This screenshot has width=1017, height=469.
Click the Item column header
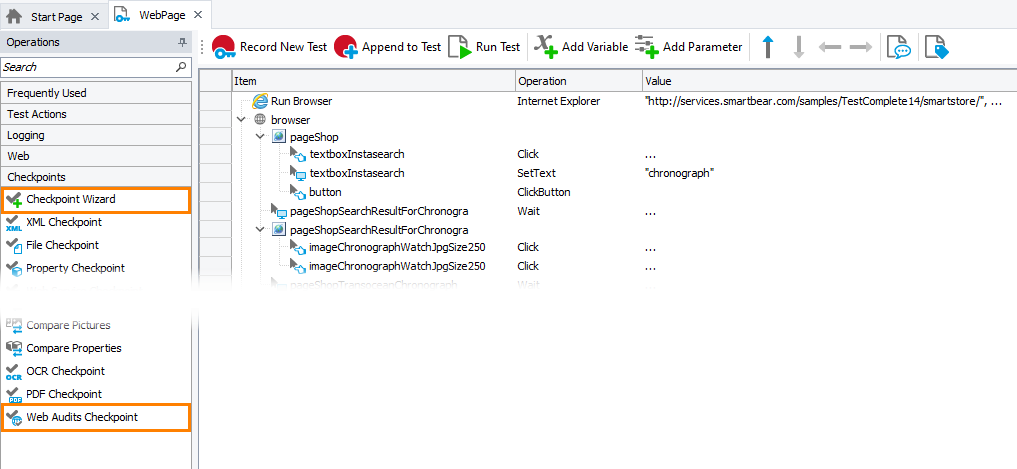pos(374,81)
